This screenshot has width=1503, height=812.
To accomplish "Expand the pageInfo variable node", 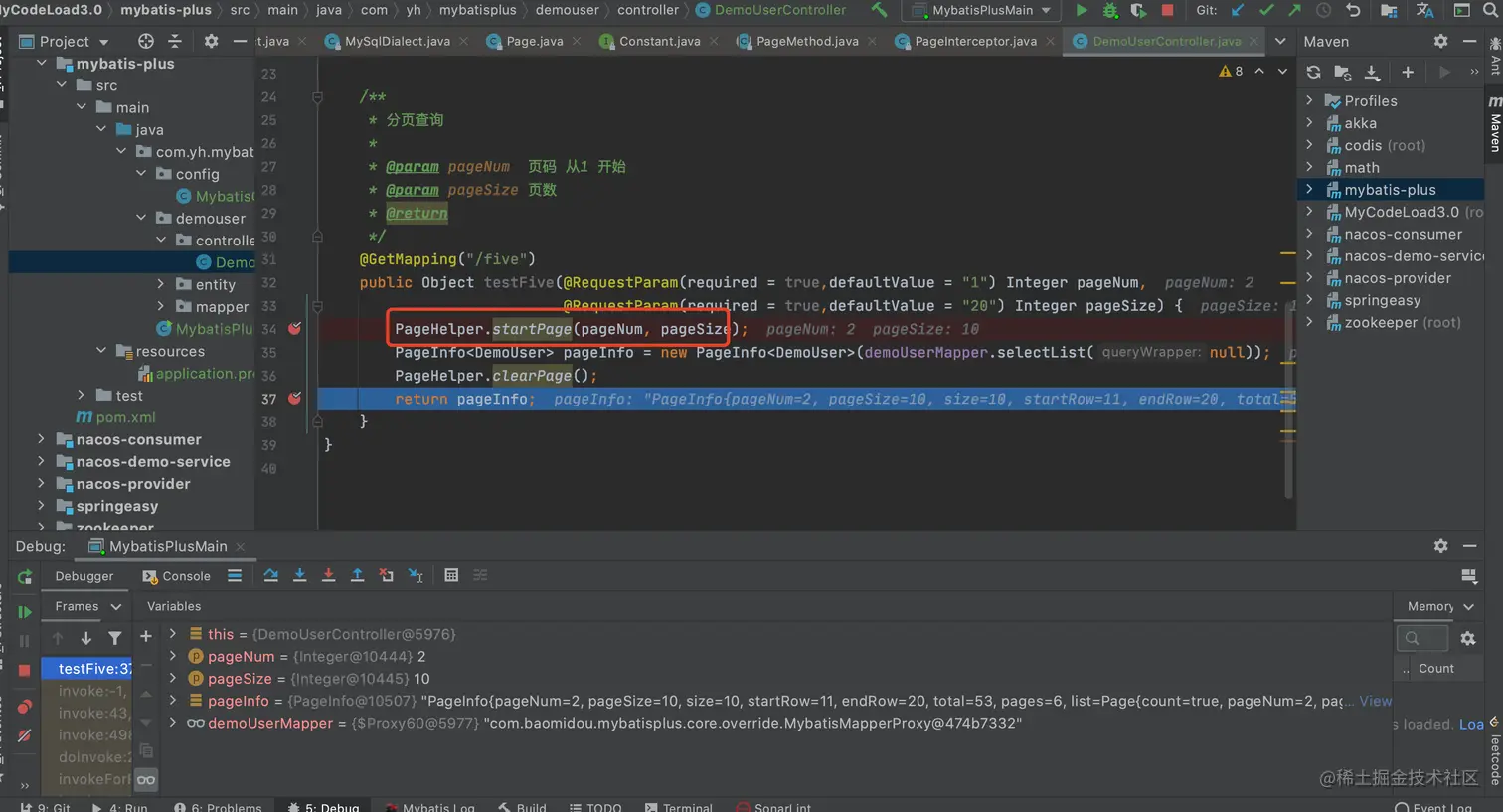I will (x=173, y=701).
